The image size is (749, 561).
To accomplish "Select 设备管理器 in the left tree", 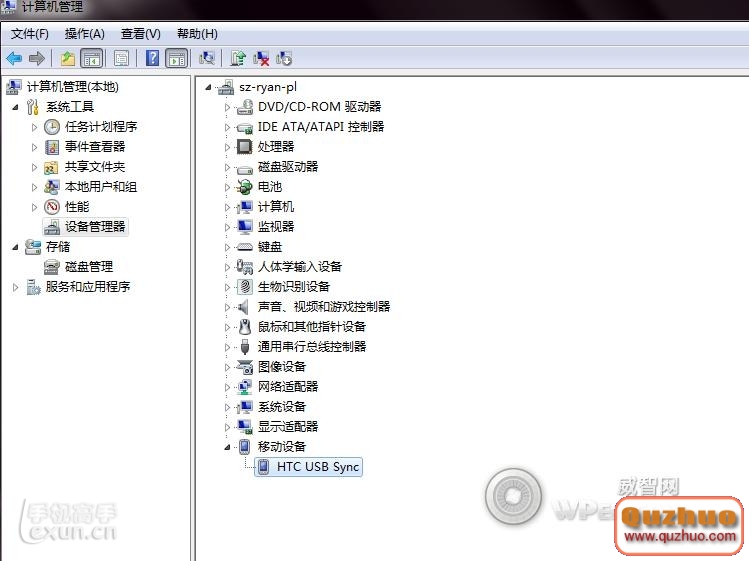I will [x=95, y=227].
